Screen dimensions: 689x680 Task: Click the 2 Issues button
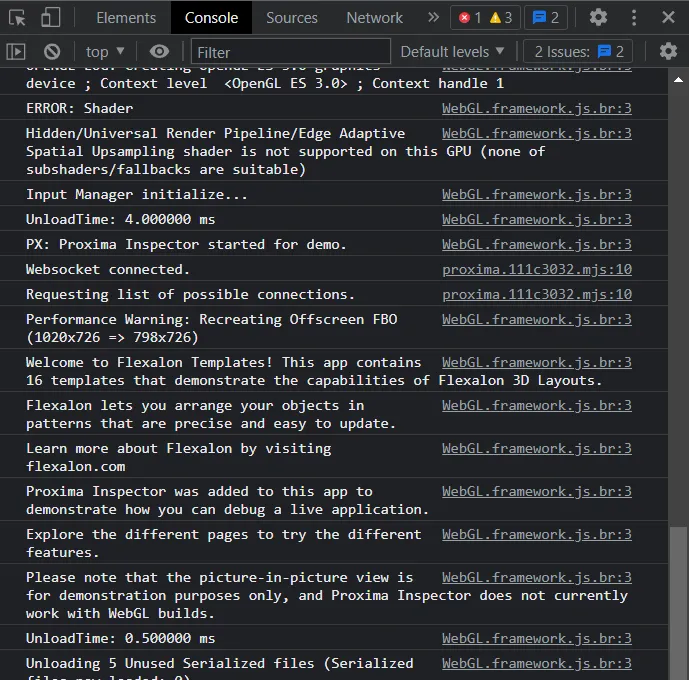click(578, 52)
